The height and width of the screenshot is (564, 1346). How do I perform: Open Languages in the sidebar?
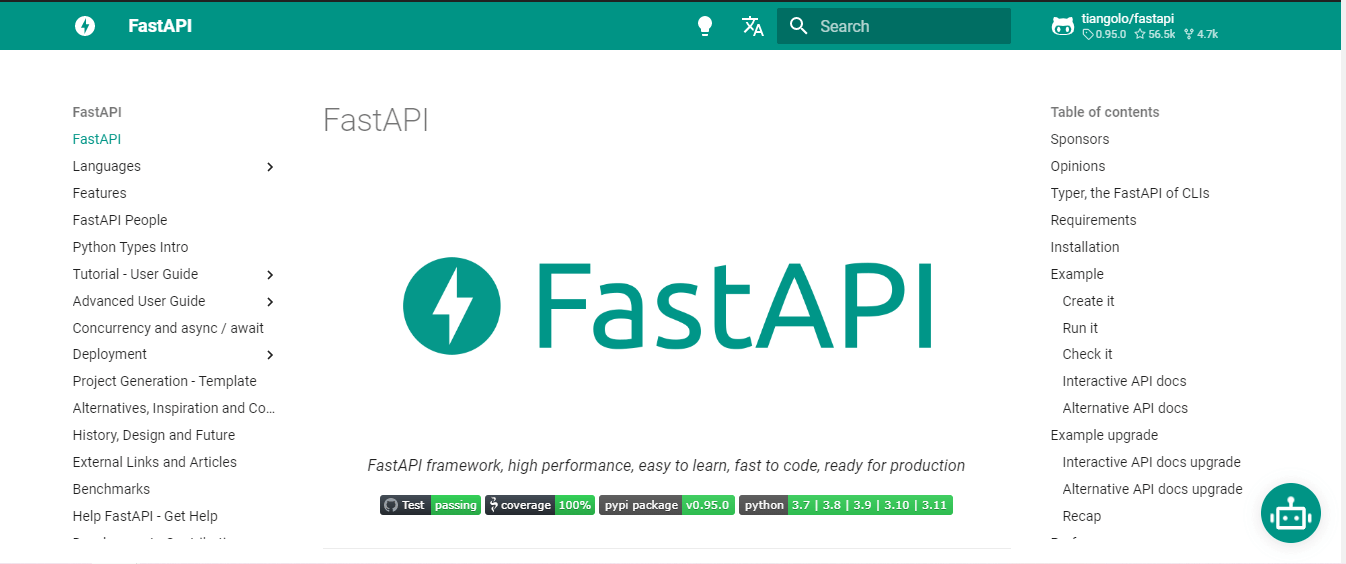pos(107,166)
